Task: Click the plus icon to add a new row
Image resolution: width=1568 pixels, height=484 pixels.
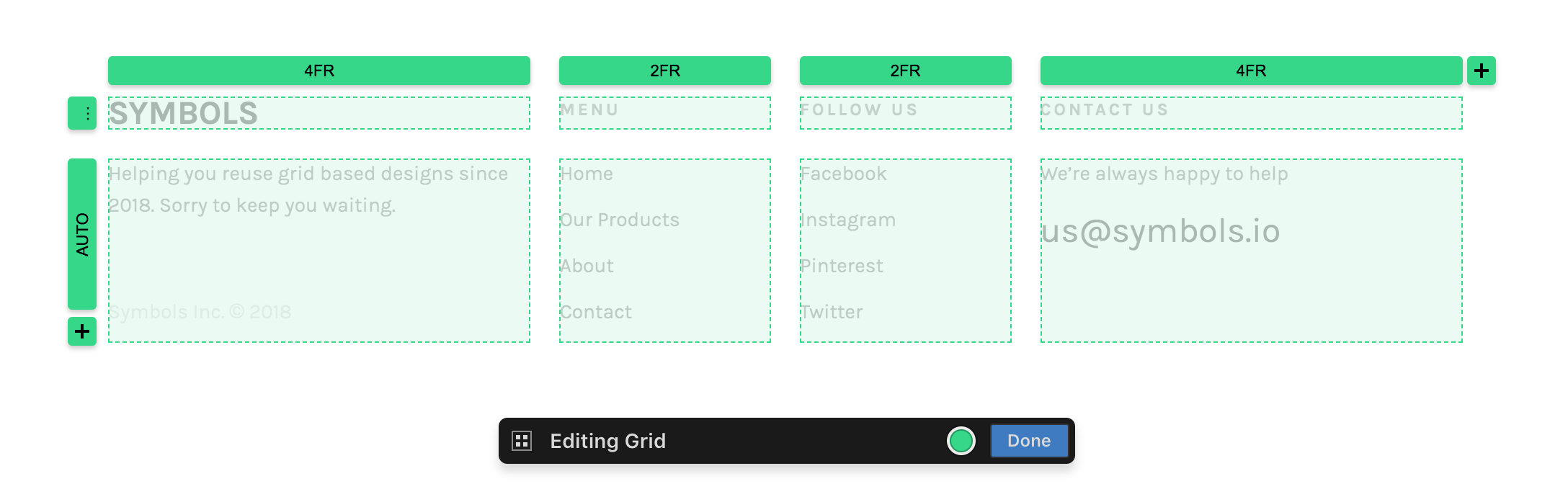Action: tap(81, 332)
